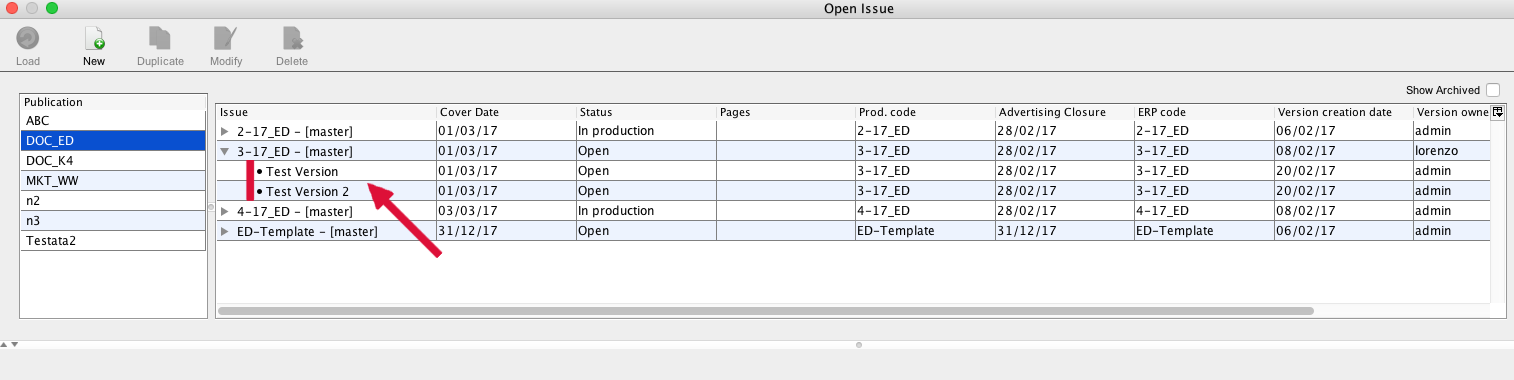This screenshot has width=1514, height=380.
Task: Collapse the 3-17_ED master issue
Action: [x=225, y=151]
